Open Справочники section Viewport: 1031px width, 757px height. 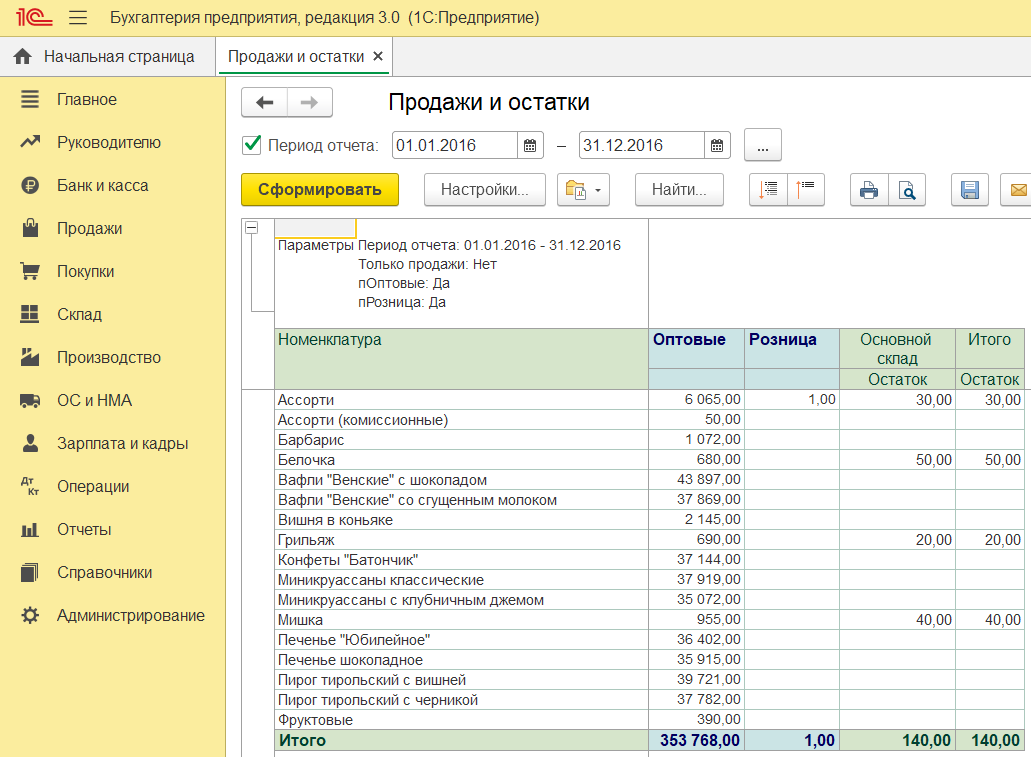[x=105, y=572]
